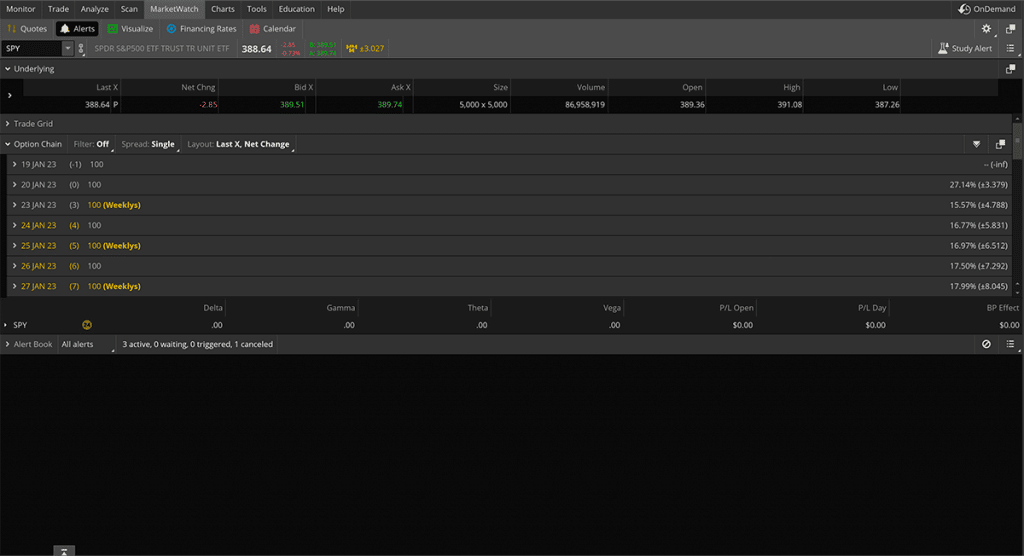Click the bid price 389.51 cell
The height and width of the screenshot is (556, 1024).
(x=291, y=105)
